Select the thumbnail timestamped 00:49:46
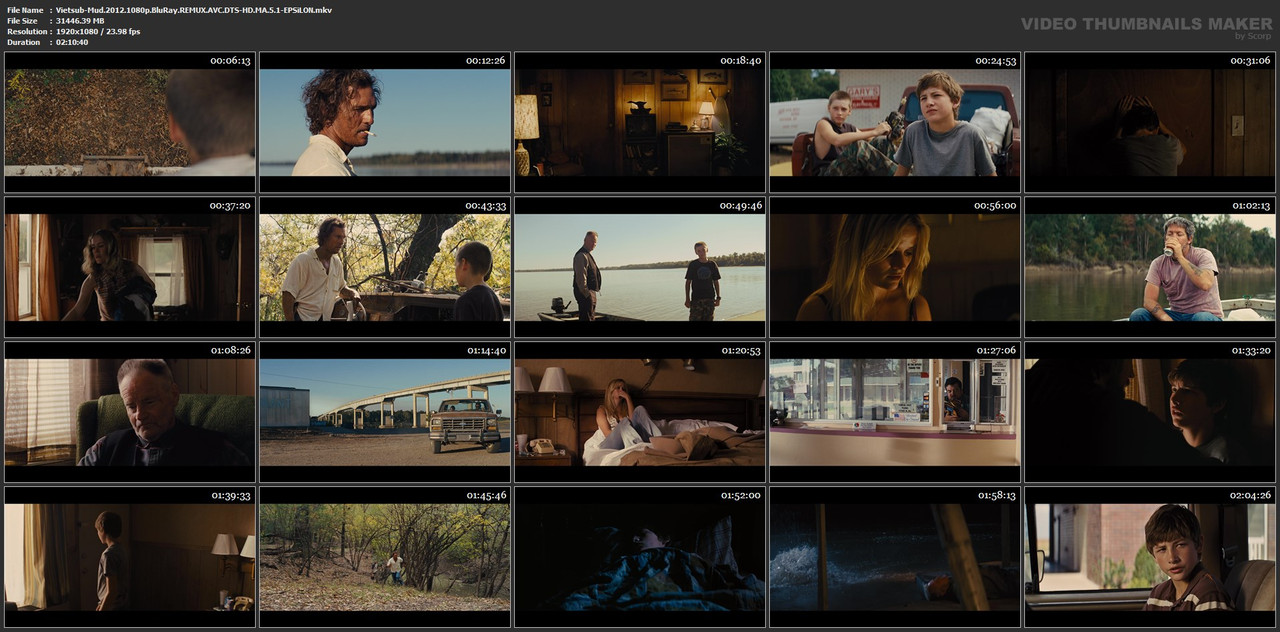 click(x=640, y=267)
